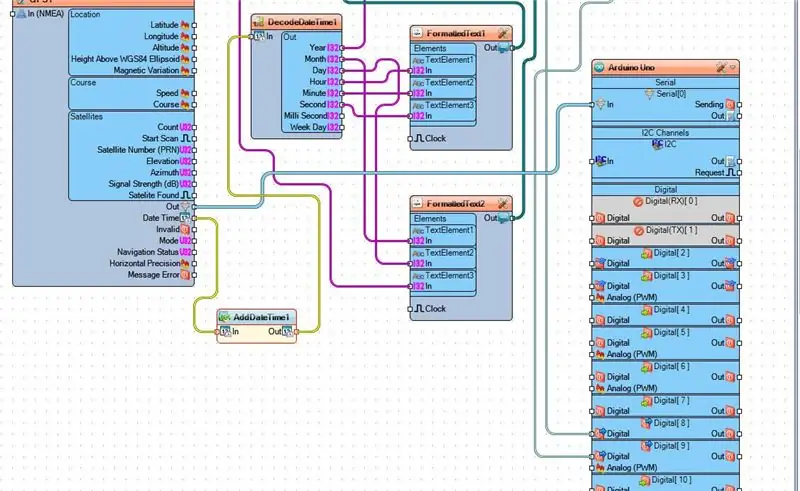Image resolution: width=800 pixels, height=491 pixels.
Task: Select GPS Satellites Count U32 icon
Action: coord(185,127)
